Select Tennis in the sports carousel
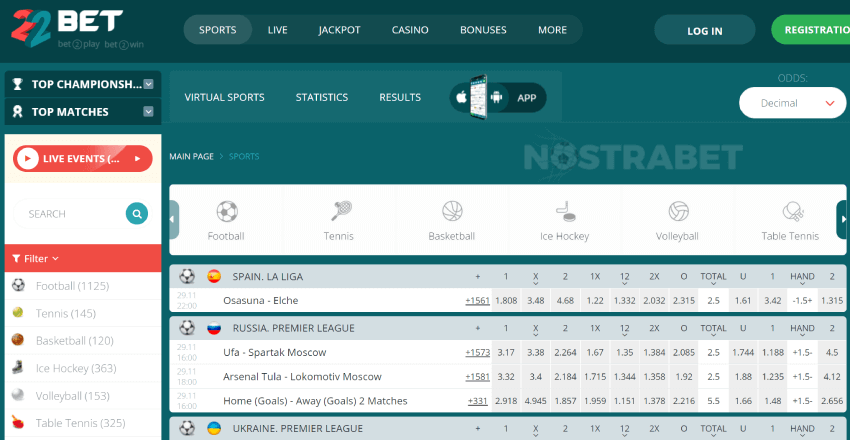The image size is (850, 440). point(339,221)
